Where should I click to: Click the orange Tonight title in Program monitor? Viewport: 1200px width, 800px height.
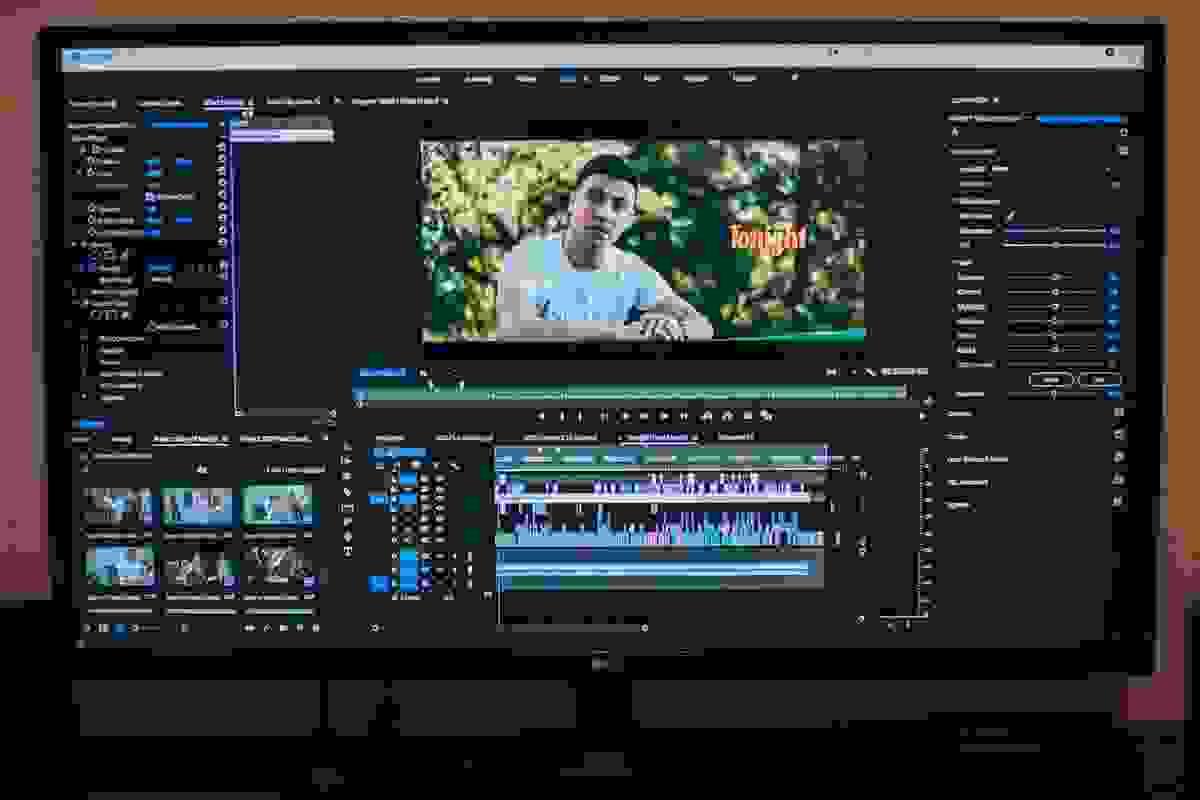pos(767,238)
